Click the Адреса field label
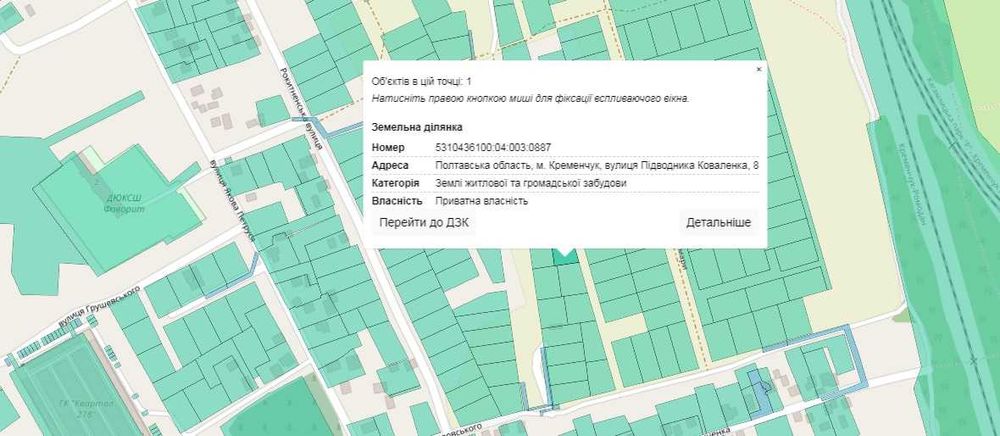This screenshot has width=1000, height=436. click(389, 166)
